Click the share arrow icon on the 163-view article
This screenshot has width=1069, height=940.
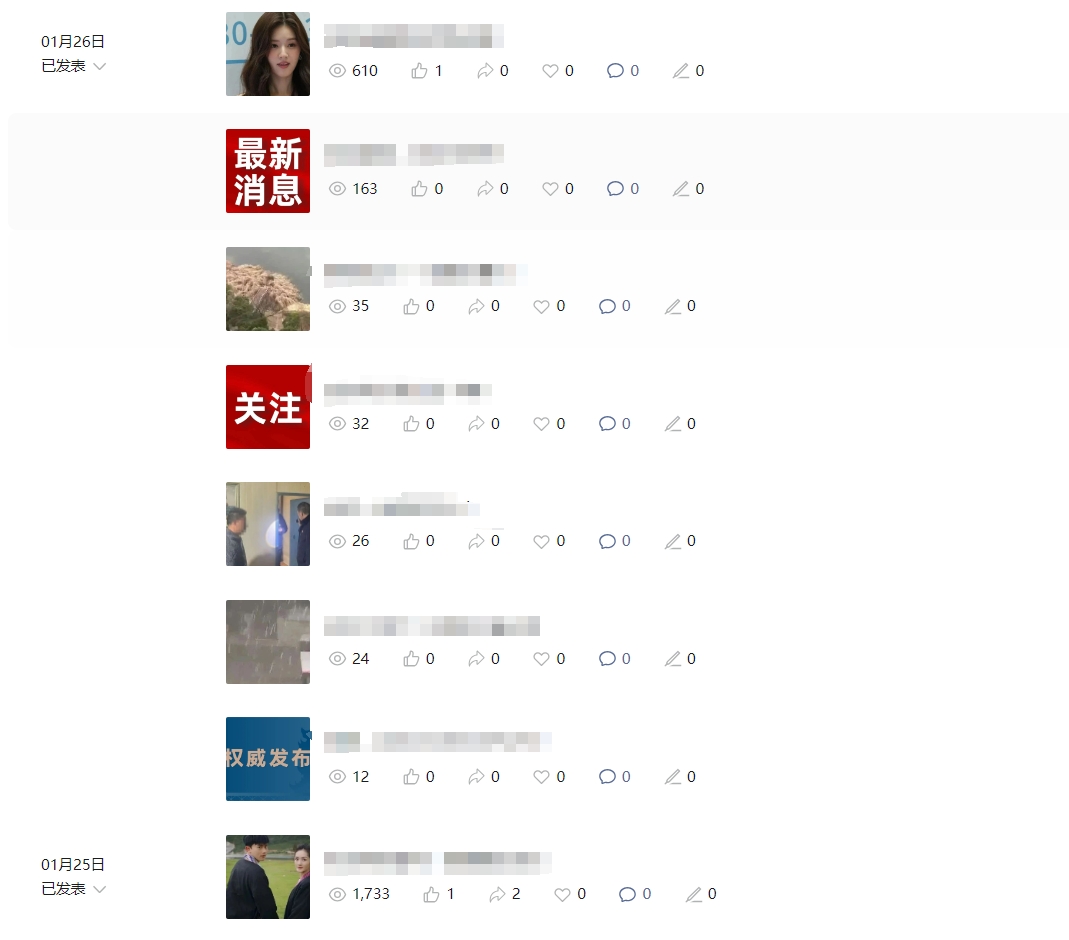[x=485, y=189]
